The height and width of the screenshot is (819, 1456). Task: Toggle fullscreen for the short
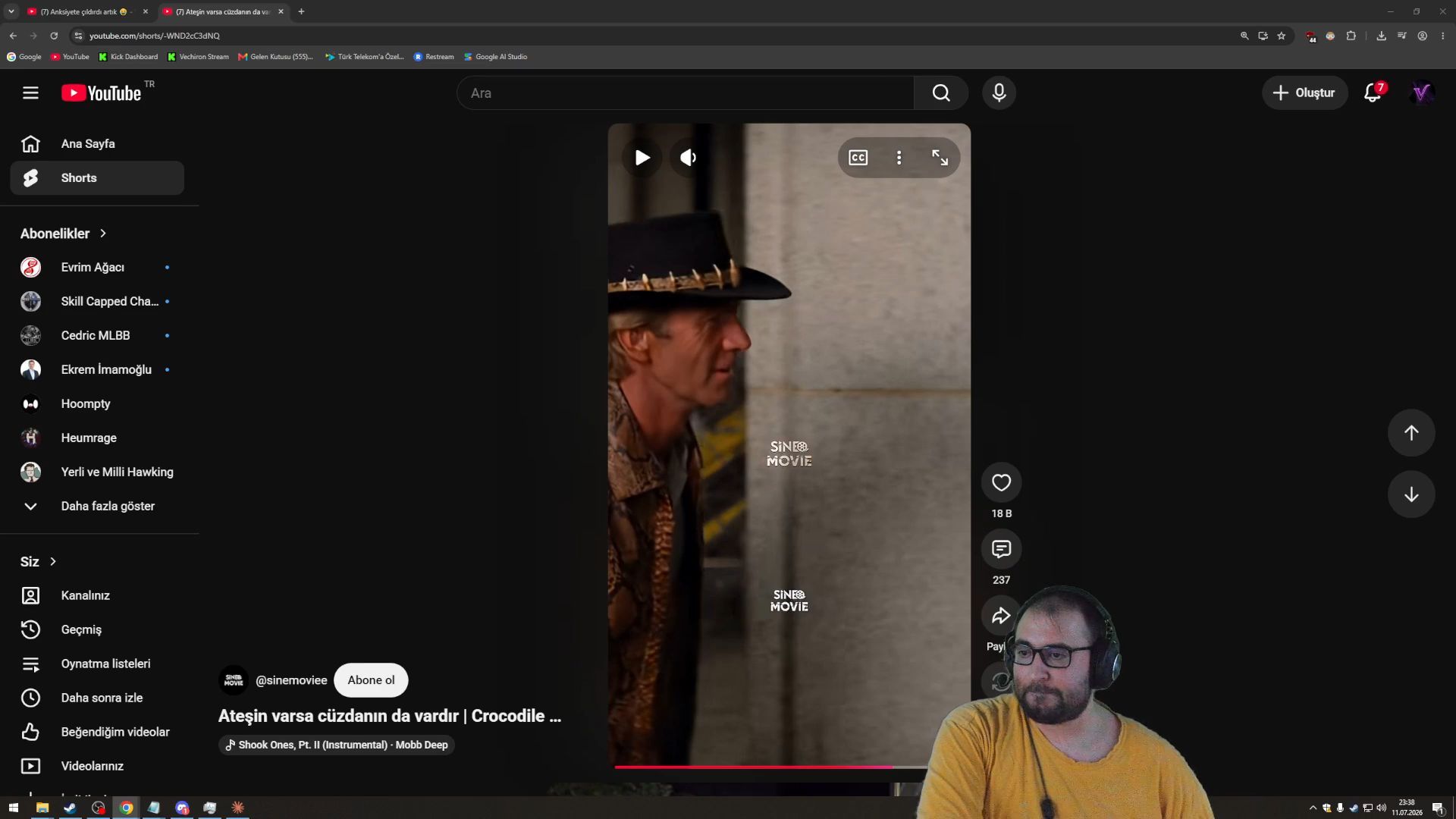[x=940, y=158]
